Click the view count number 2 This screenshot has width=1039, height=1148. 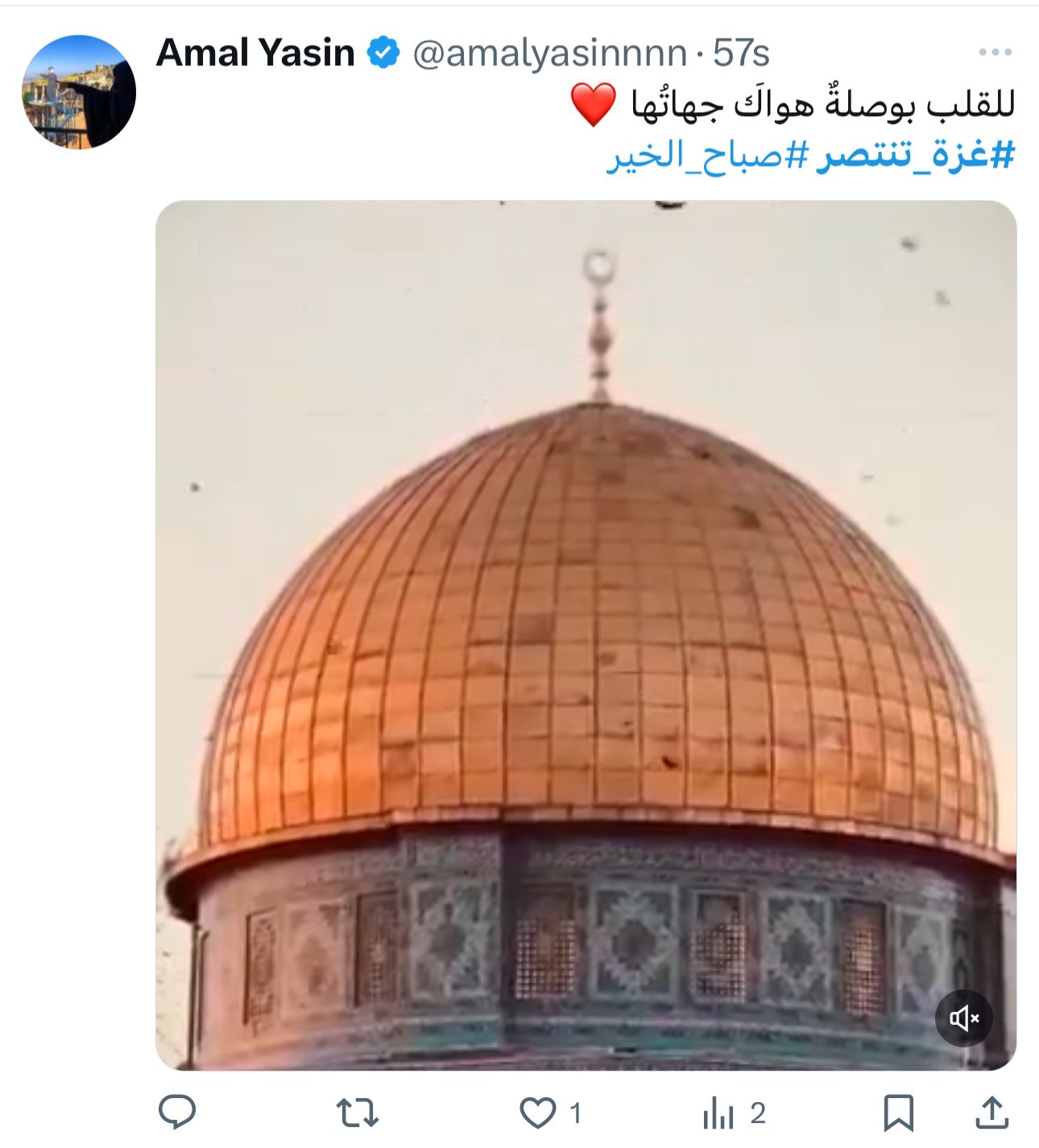(757, 1113)
